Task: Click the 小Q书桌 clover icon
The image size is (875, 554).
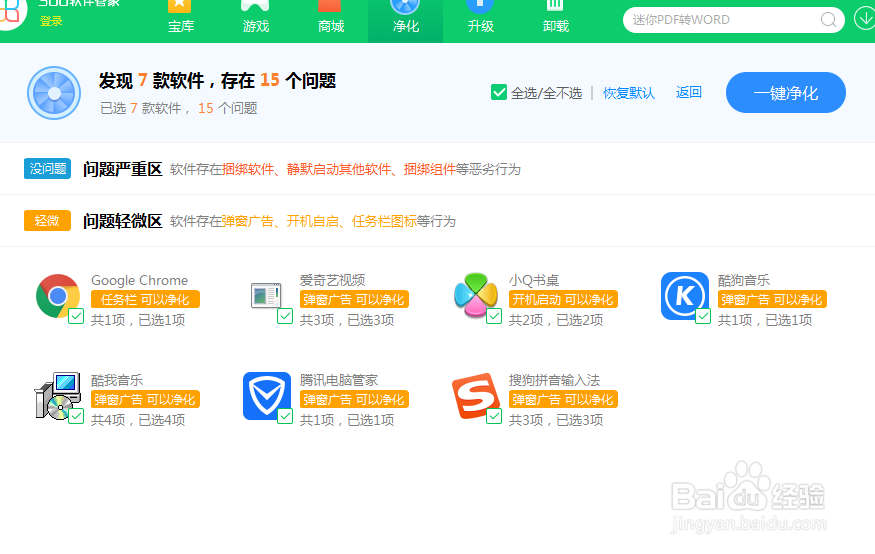Action: (x=475, y=296)
